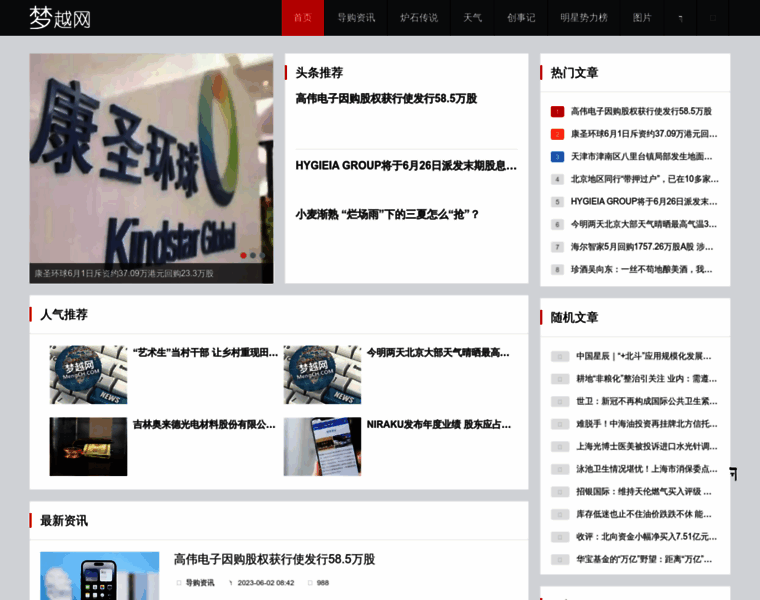
Task: Click the bullet icon beside 中国星辰 article
Action: point(560,357)
